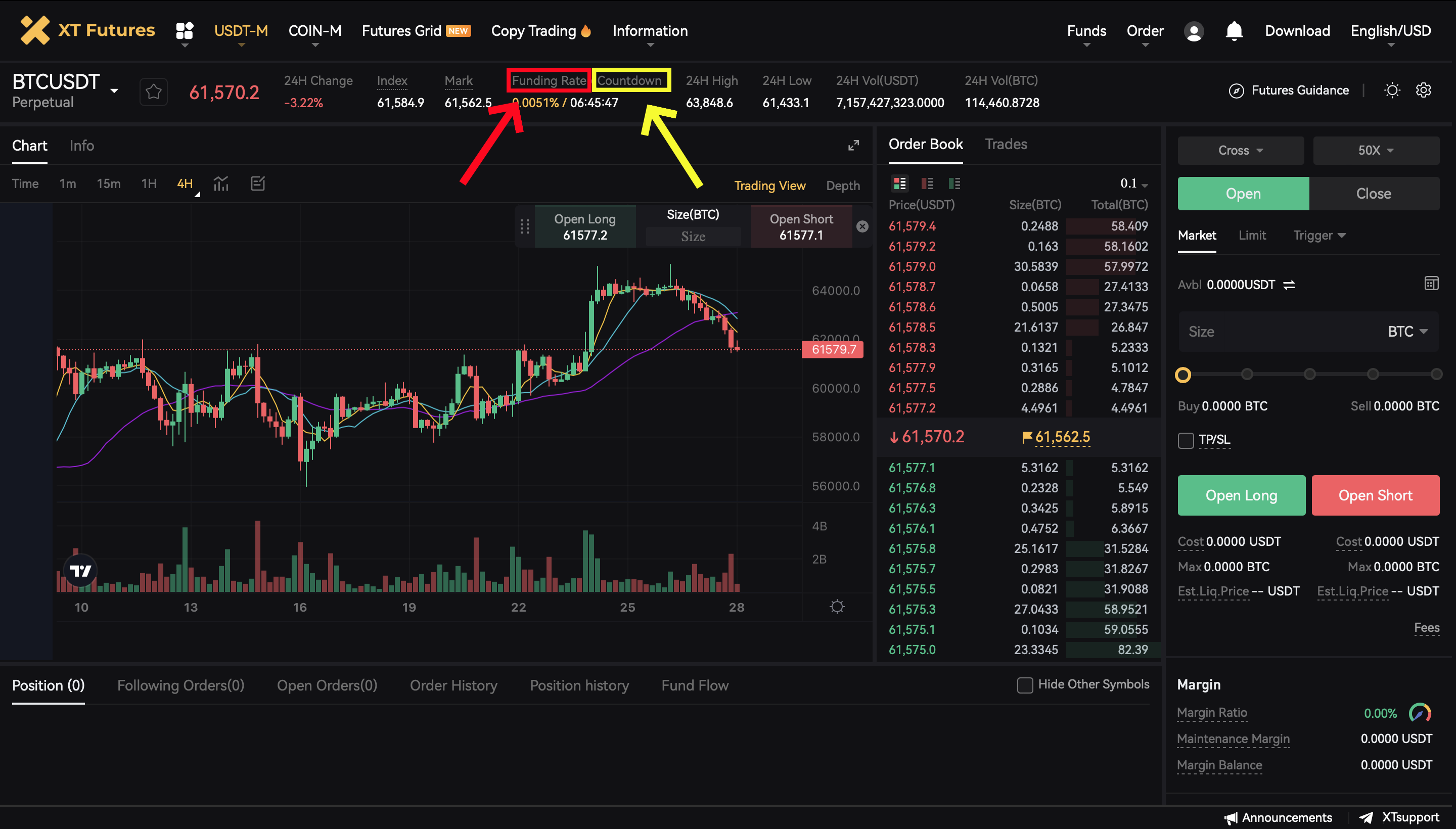Open the chart indicators icon

[x=221, y=183]
